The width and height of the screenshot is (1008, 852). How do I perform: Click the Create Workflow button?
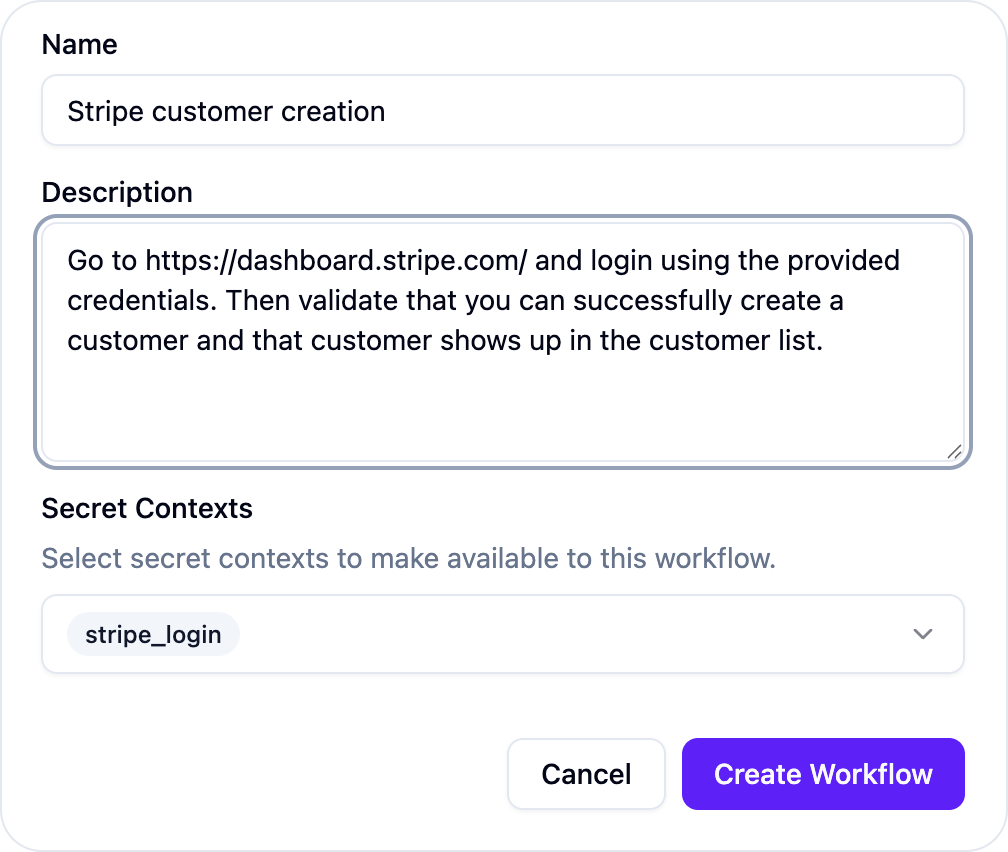(x=822, y=773)
